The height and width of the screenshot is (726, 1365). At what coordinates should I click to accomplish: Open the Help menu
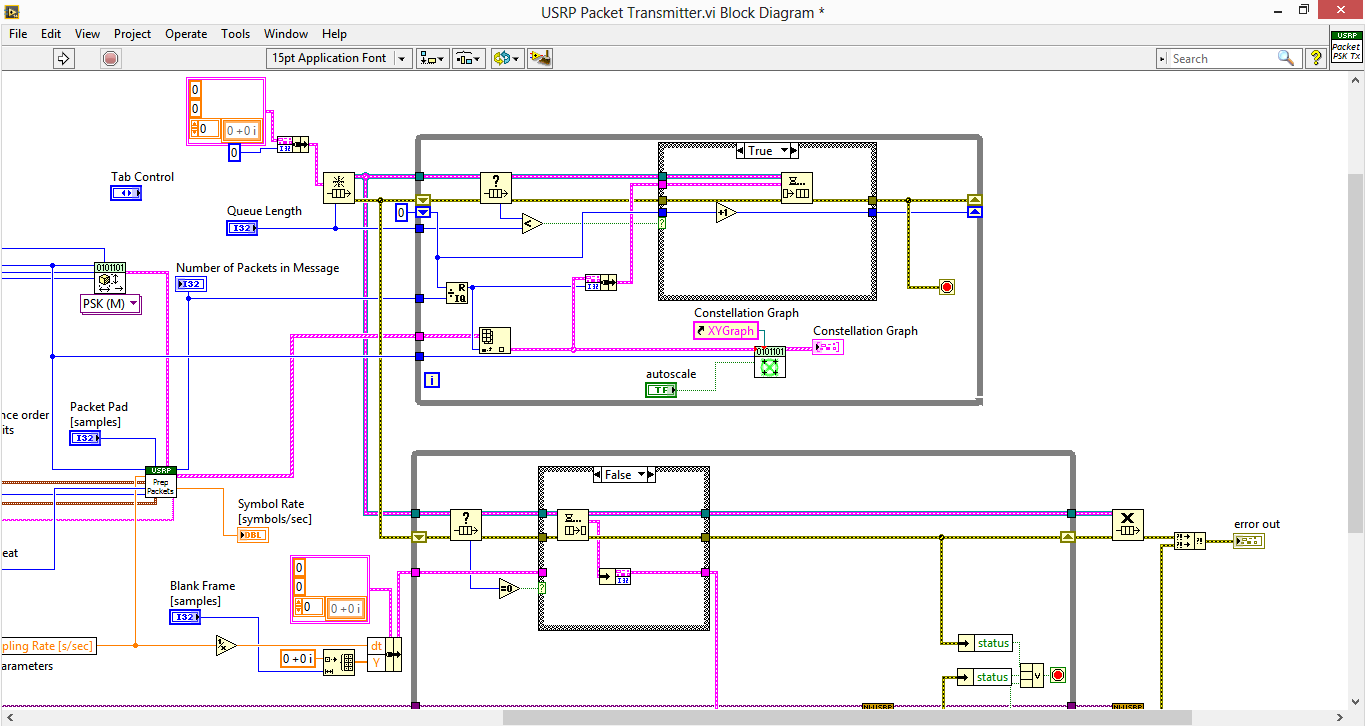335,33
